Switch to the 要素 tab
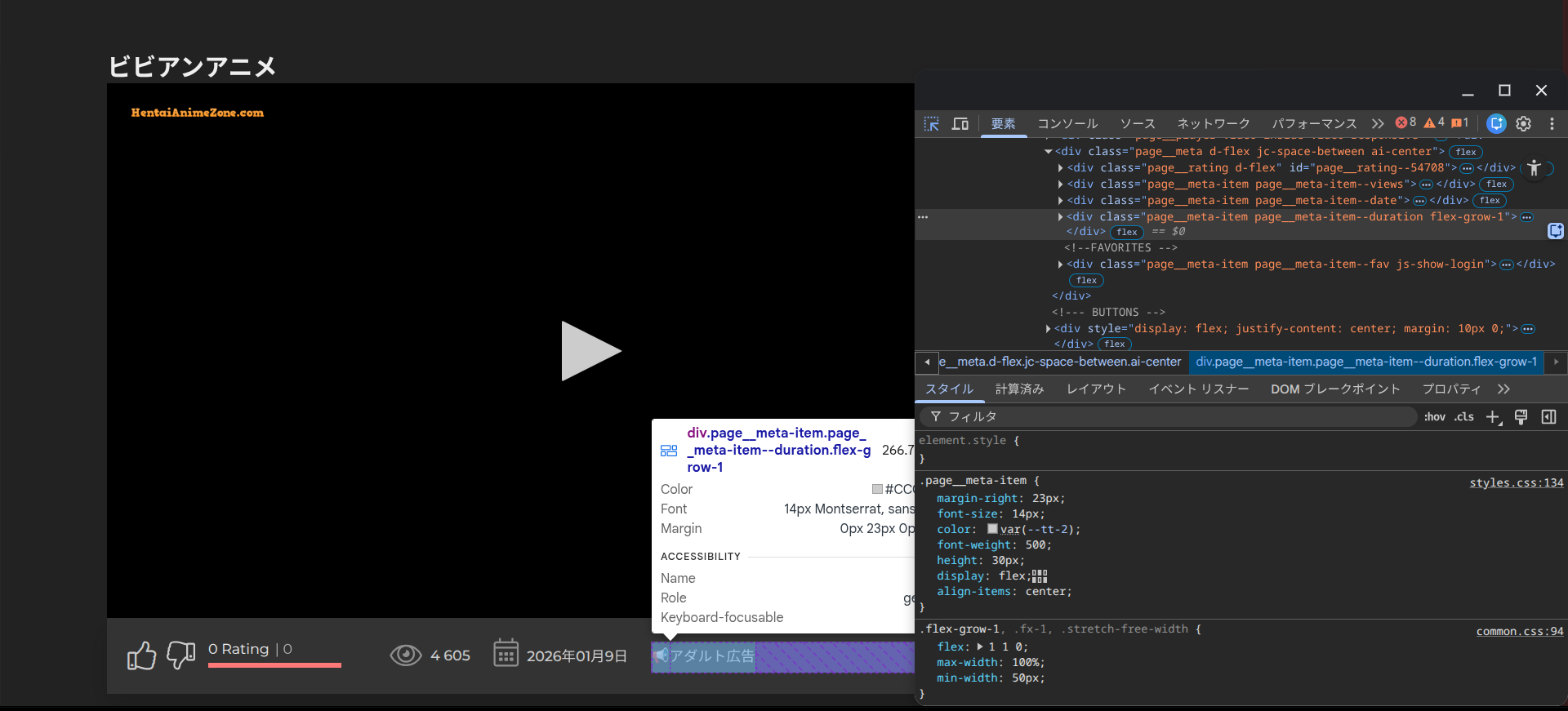Image resolution: width=1568 pixels, height=711 pixels. 1004,124
